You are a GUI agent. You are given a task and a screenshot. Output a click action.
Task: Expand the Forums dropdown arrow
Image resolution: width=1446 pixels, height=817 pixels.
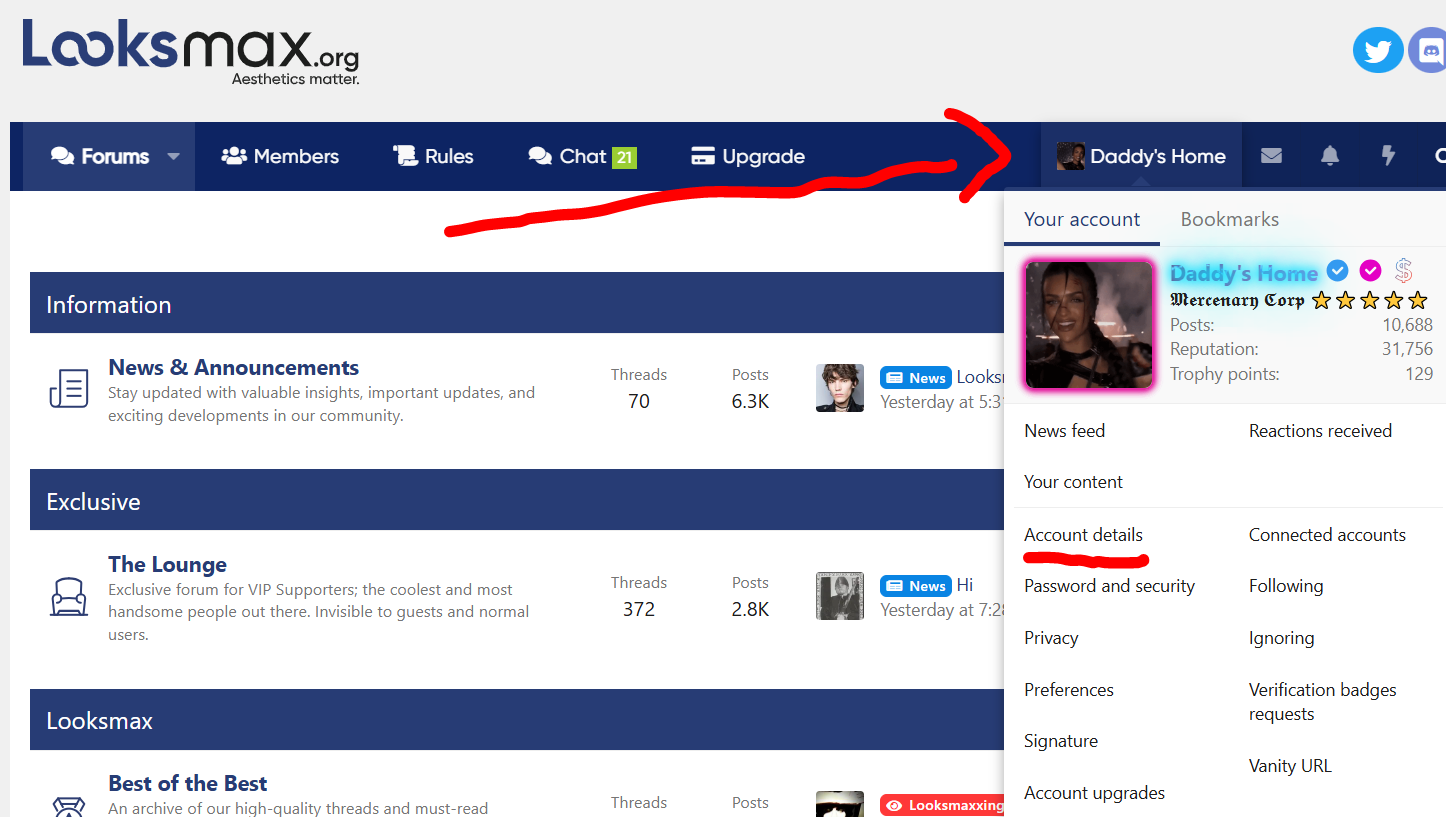pos(173,156)
